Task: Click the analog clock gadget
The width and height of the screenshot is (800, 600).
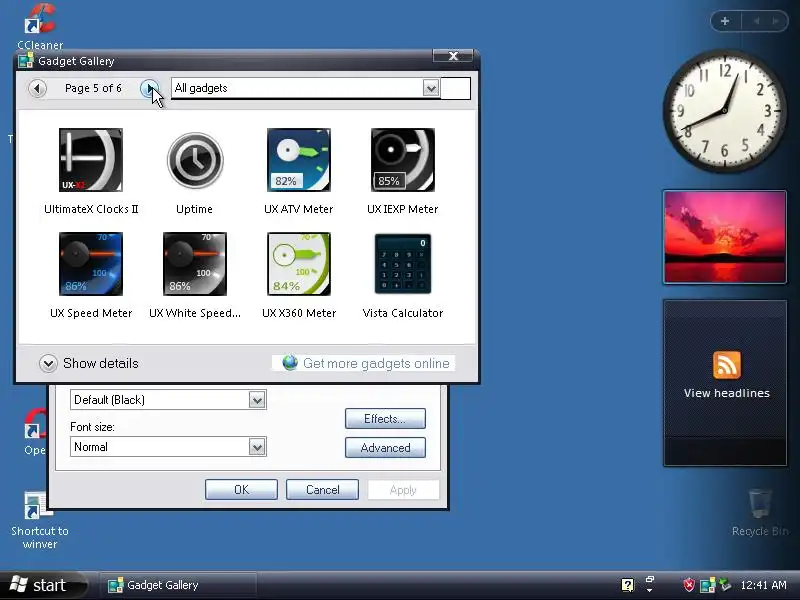Action: pyautogui.click(x=724, y=111)
